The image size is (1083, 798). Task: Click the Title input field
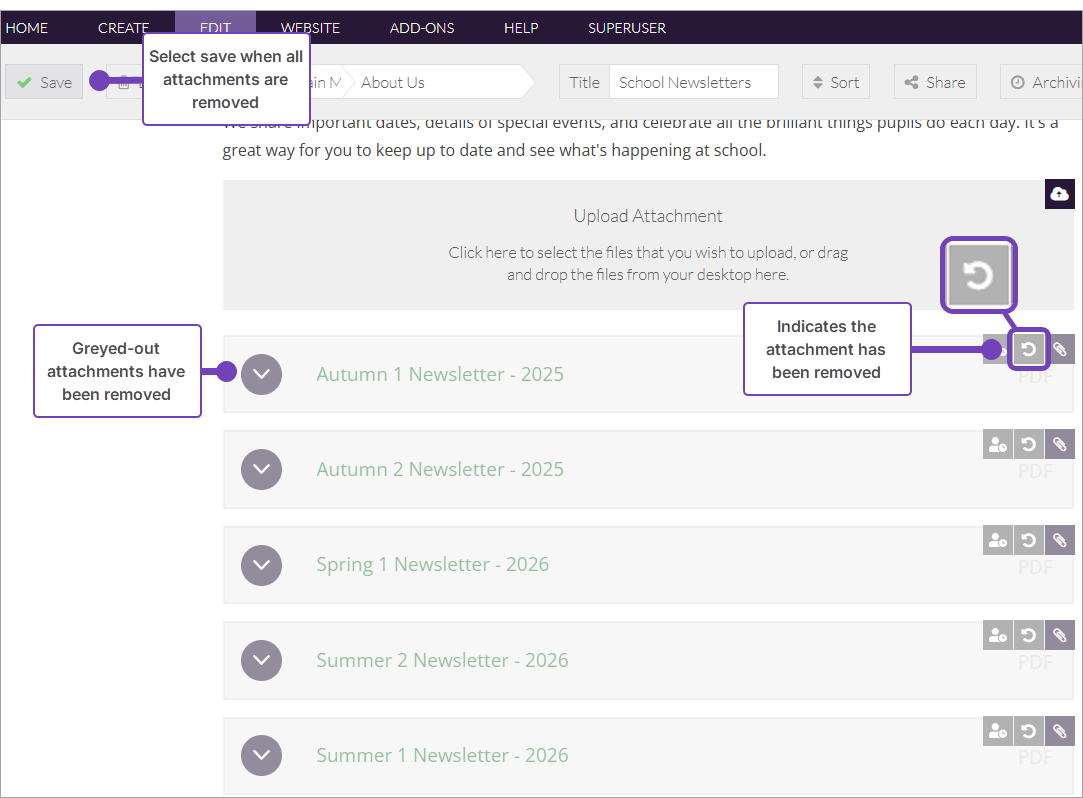(693, 83)
